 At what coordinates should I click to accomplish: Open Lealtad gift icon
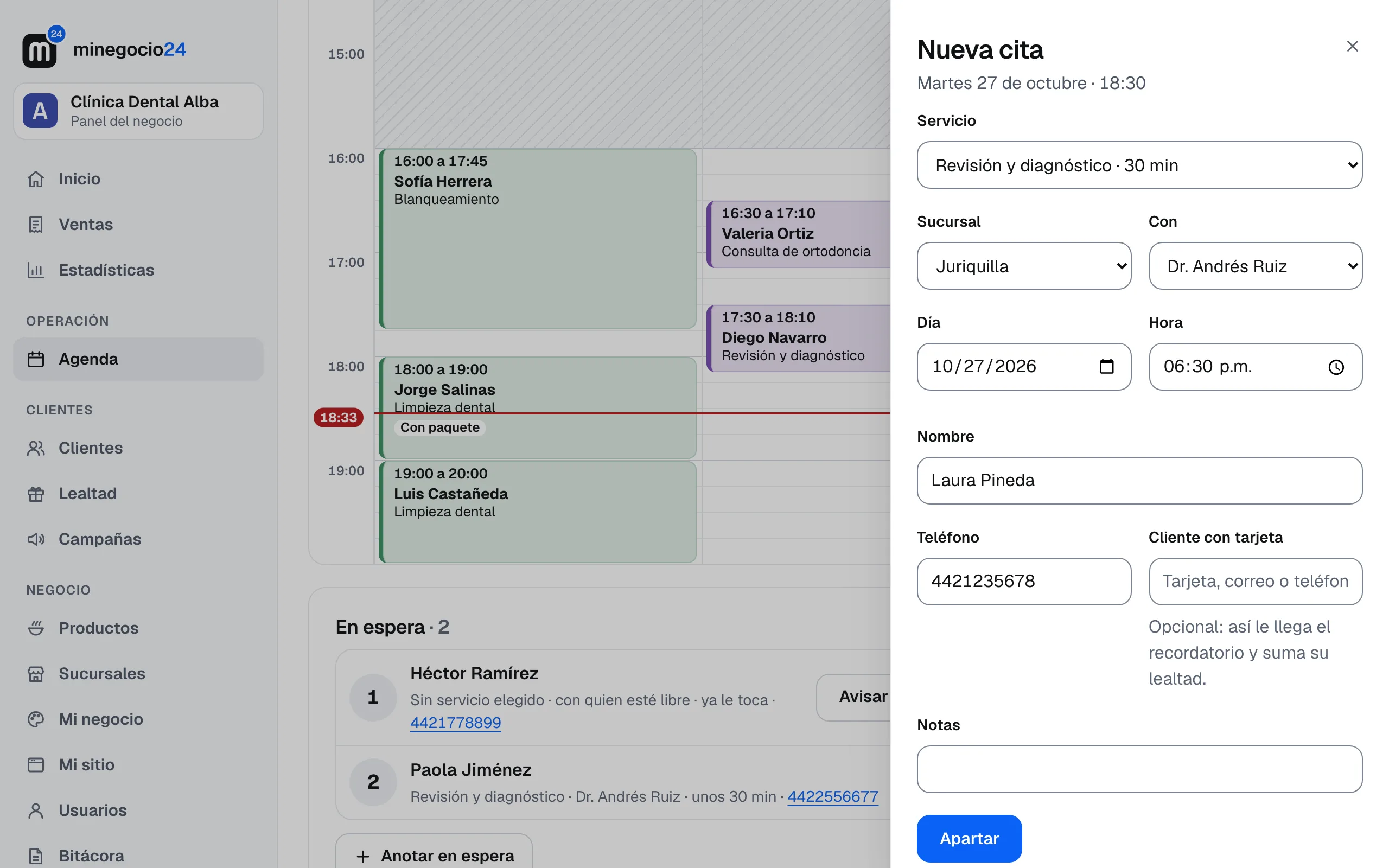(x=36, y=494)
